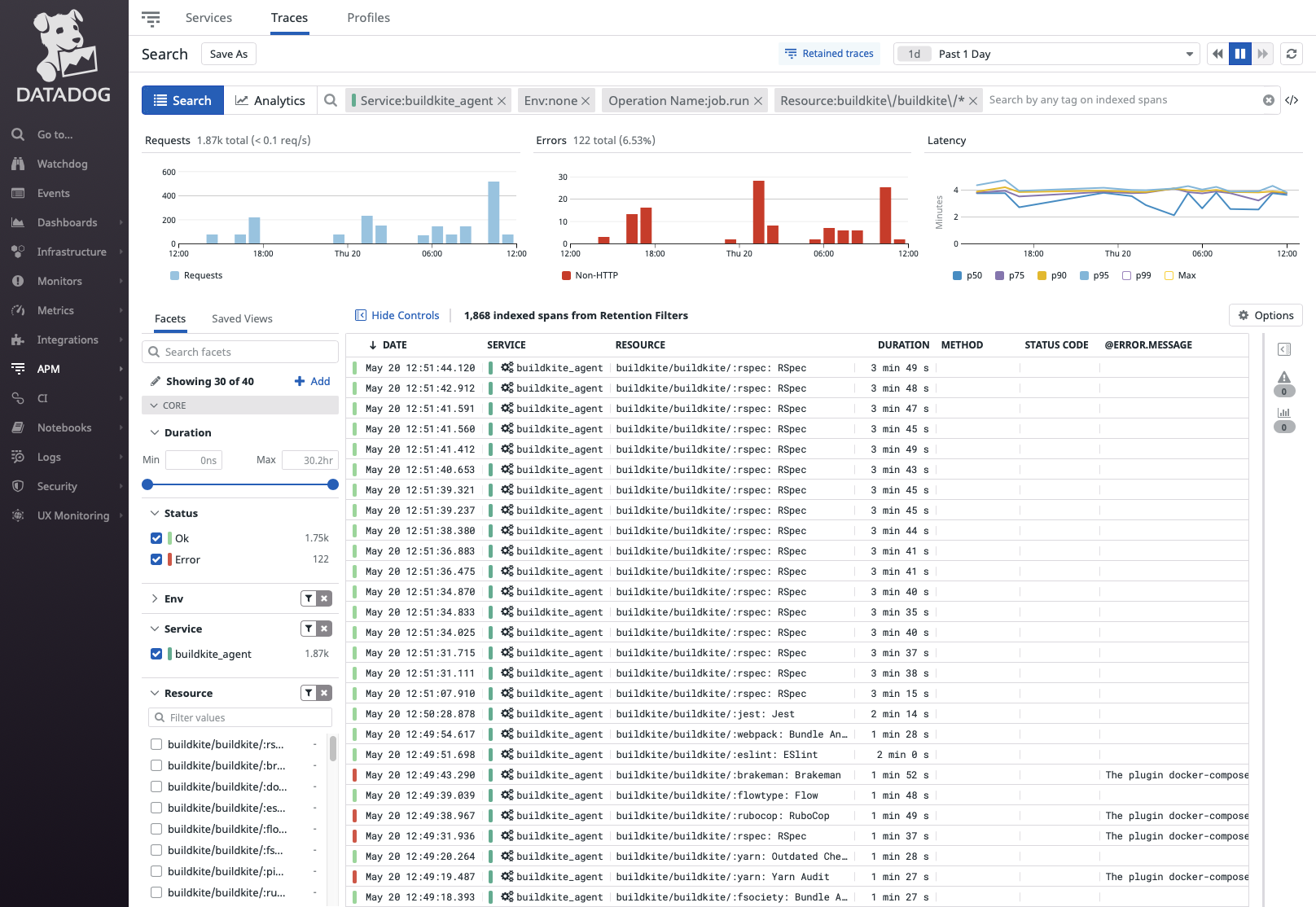Uncheck the Error status filter
Viewport: 1316px width, 907px height.
click(x=156, y=559)
